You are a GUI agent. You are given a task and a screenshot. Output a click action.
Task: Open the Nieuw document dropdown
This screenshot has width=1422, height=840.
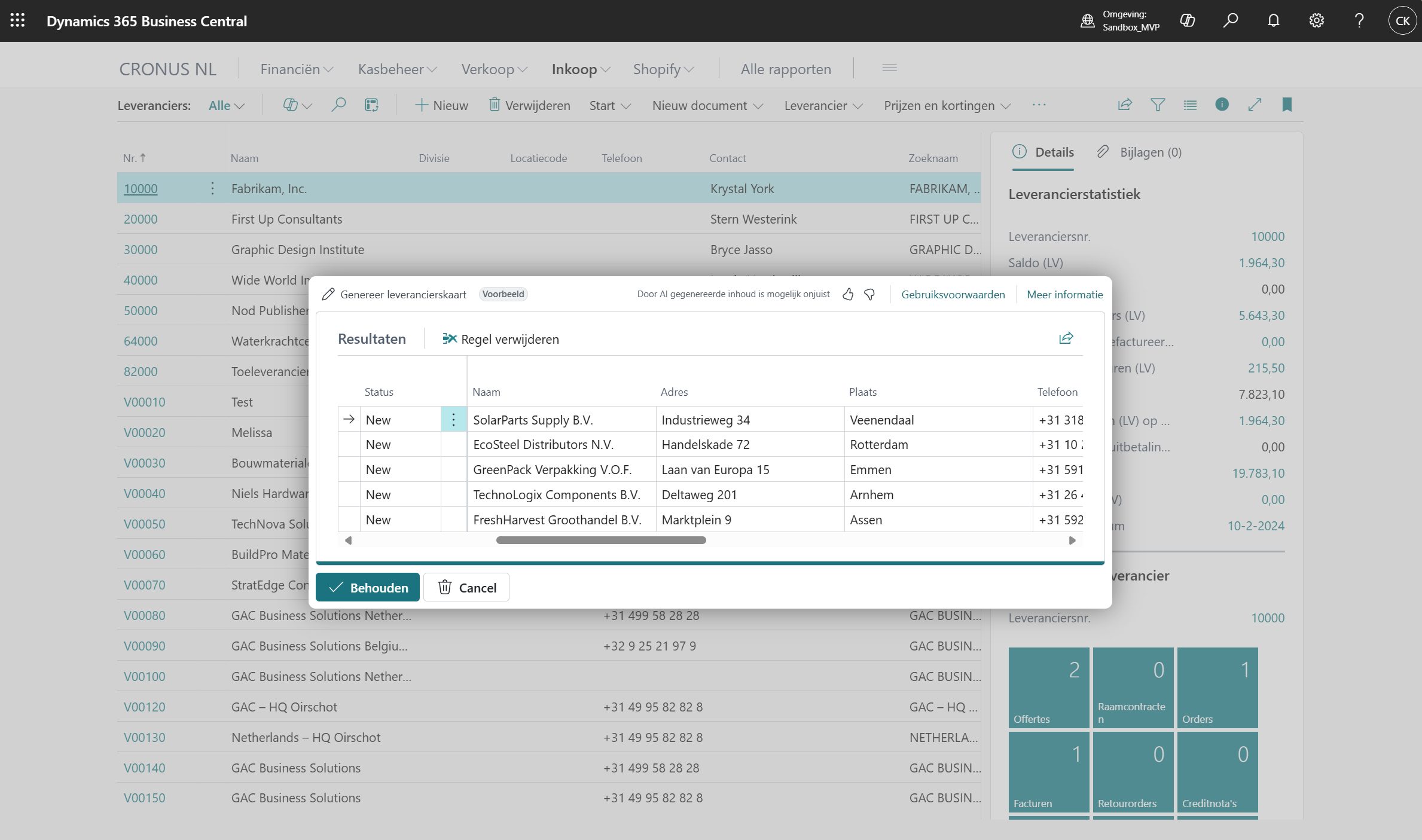[x=707, y=106]
